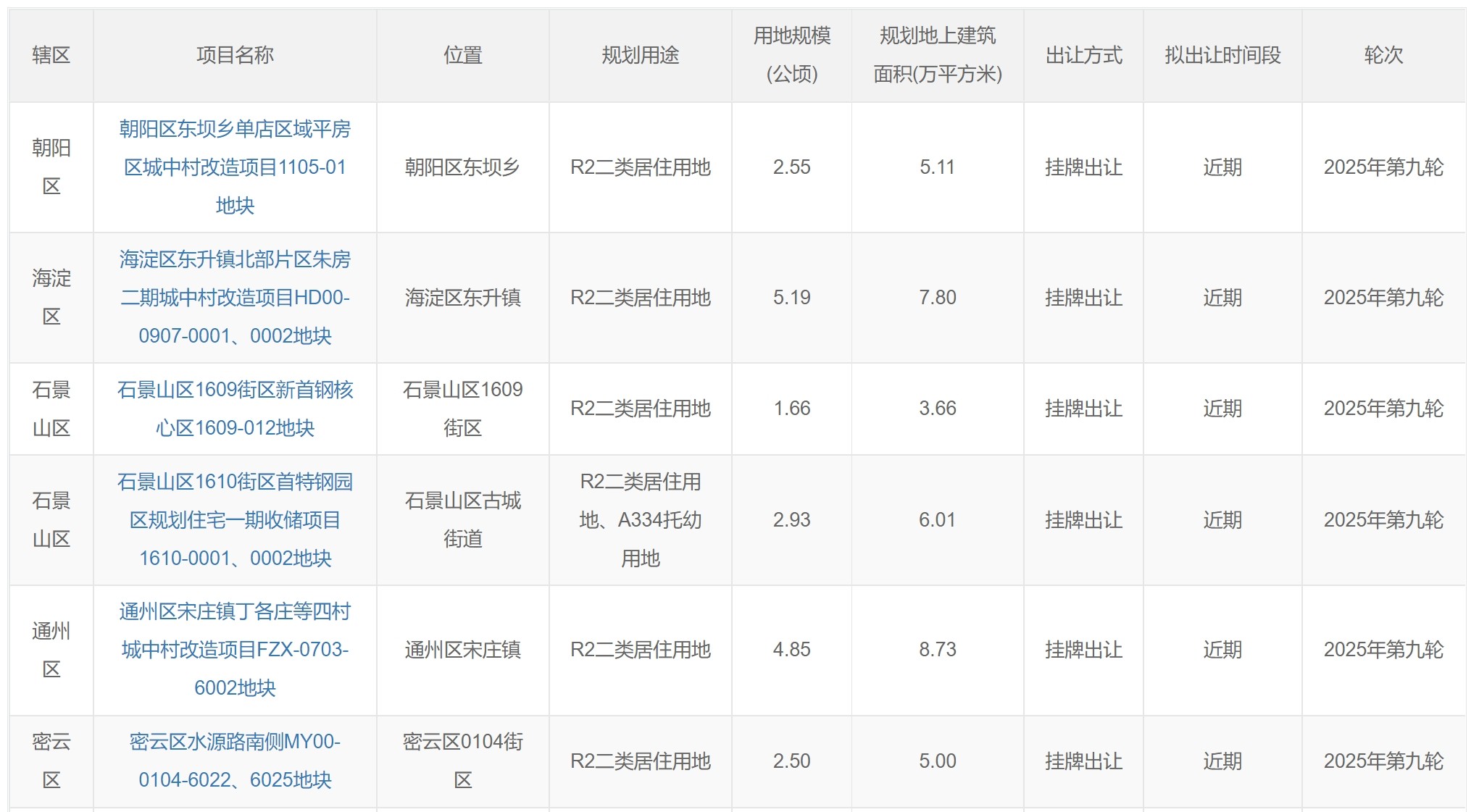The height and width of the screenshot is (812, 1479).
Task: Click the 轮次 column header
Action: [x=1383, y=55]
